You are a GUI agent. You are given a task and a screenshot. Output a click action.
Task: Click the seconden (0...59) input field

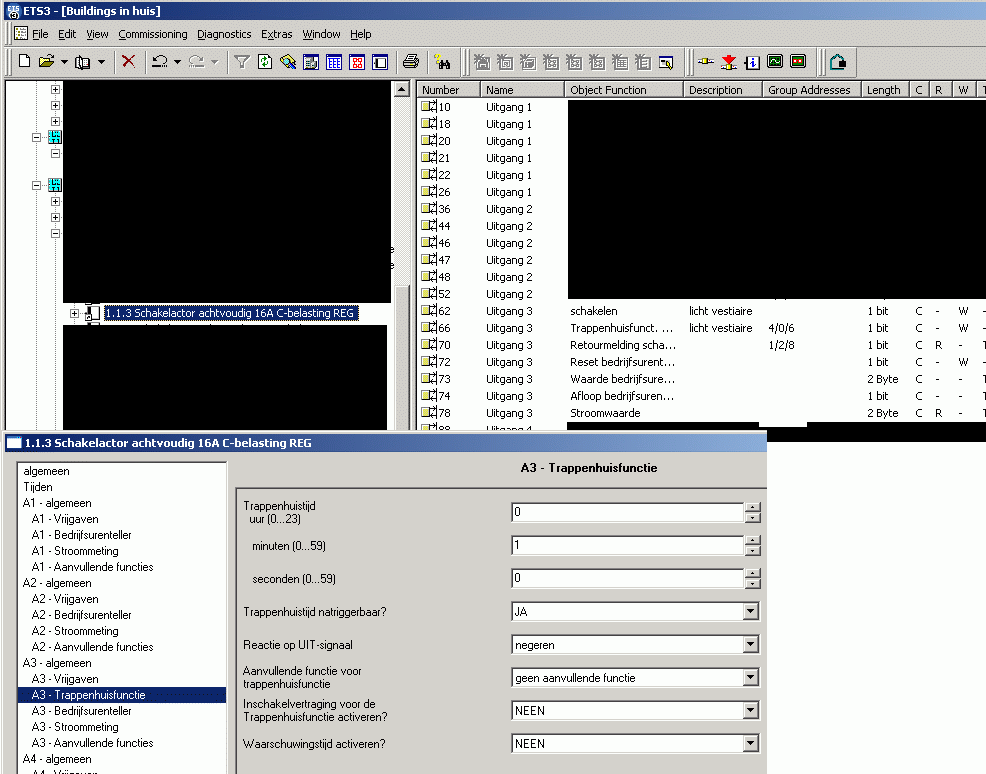[x=628, y=578]
